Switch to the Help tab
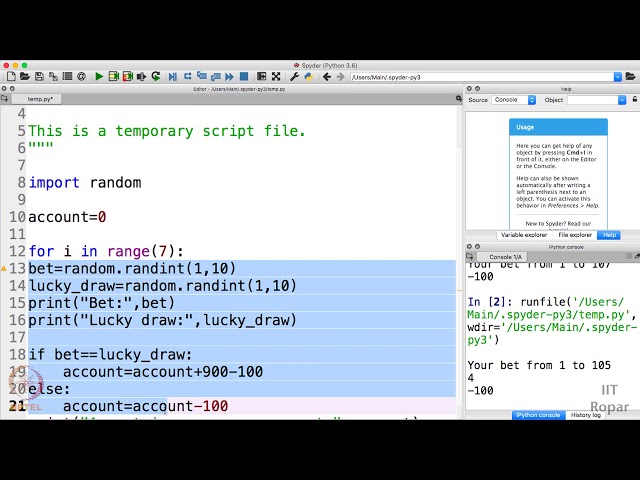This screenshot has height=480, width=640. [609, 235]
